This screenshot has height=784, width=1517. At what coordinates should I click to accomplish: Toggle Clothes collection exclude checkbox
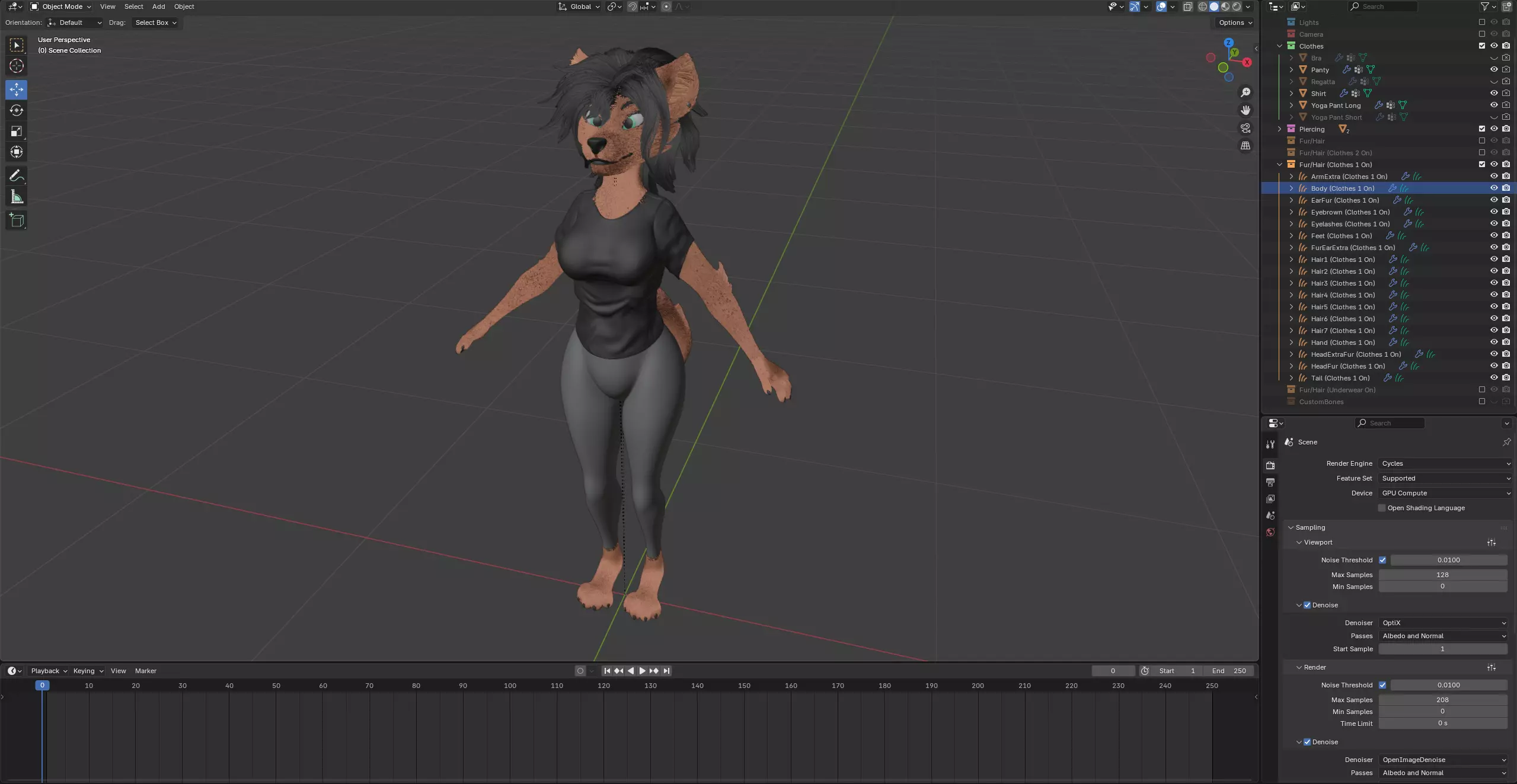tap(1482, 46)
